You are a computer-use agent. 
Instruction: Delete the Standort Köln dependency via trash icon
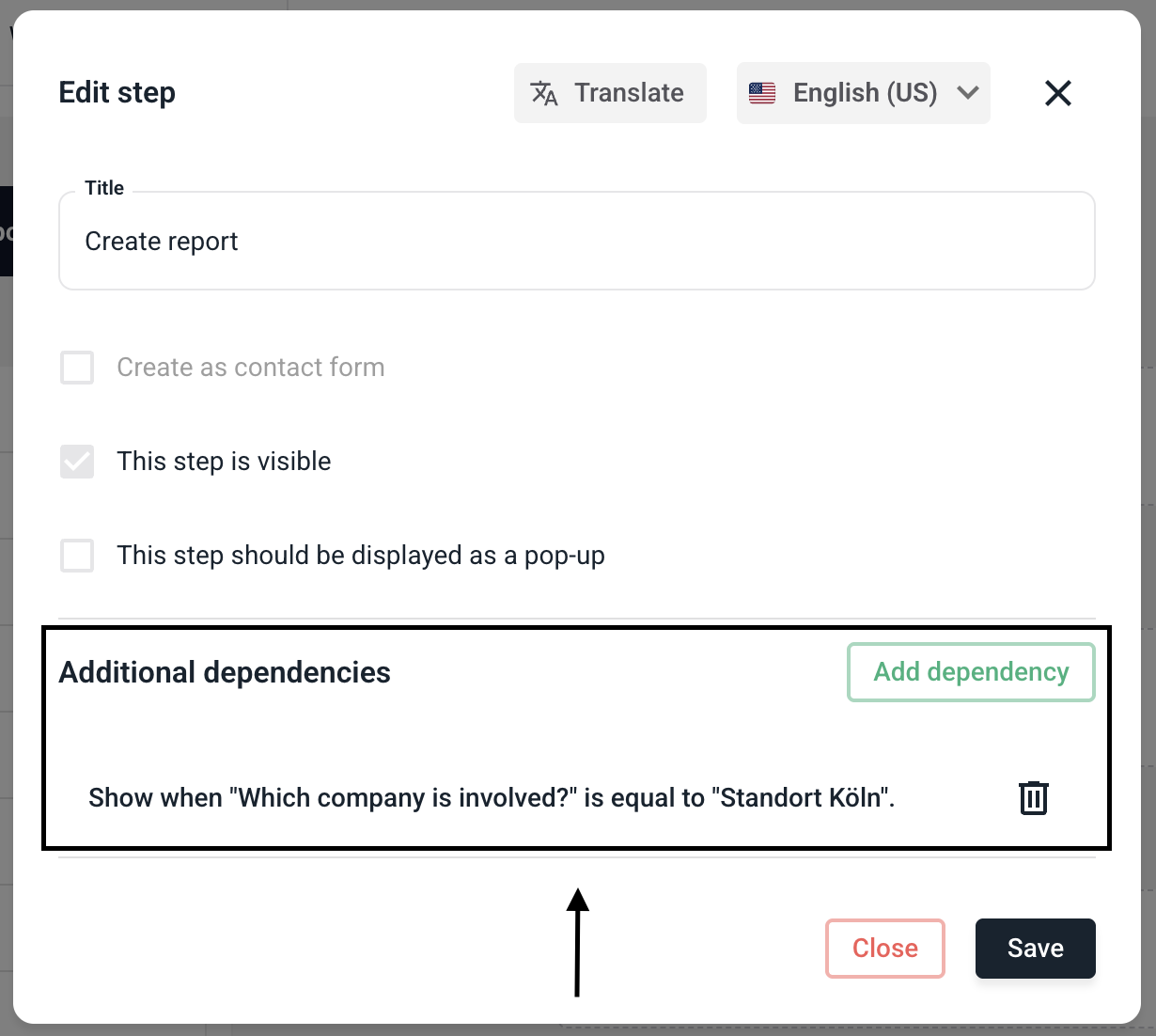pos(1033,798)
